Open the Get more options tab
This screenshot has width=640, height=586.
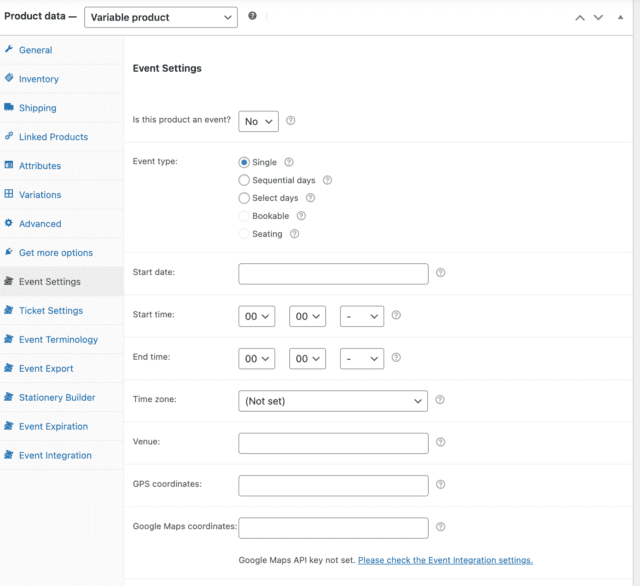[x=55, y=253]
